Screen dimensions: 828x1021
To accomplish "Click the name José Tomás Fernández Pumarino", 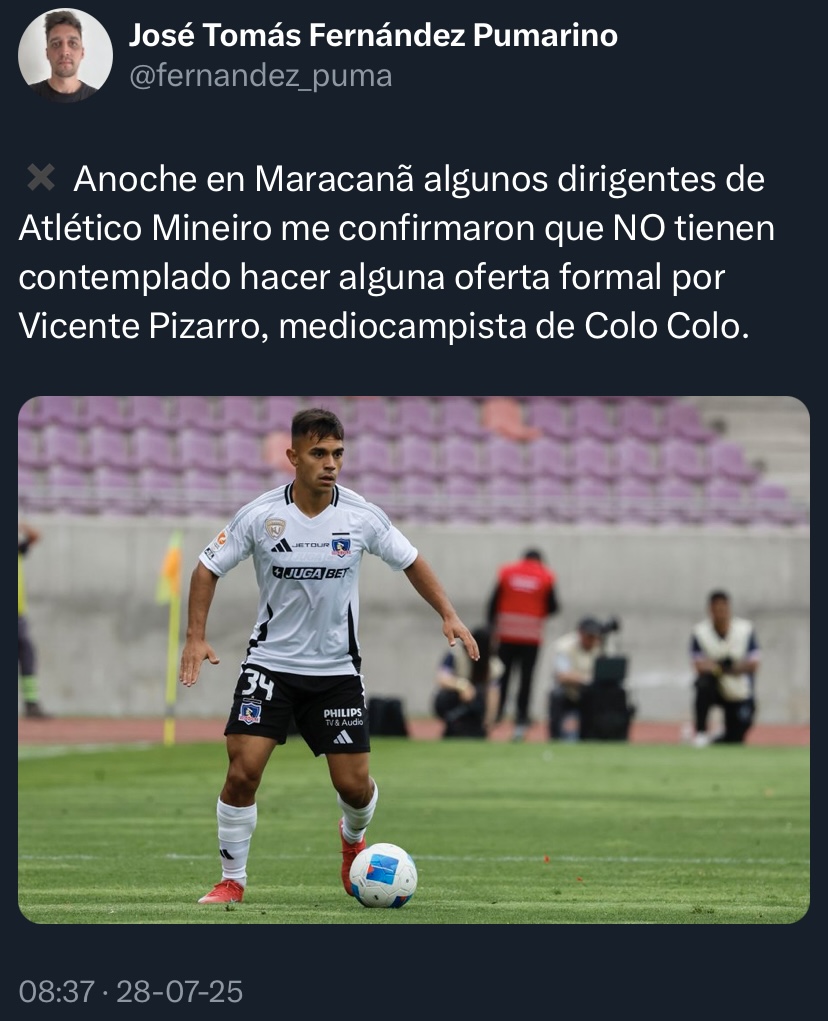I will pos(373,35).
